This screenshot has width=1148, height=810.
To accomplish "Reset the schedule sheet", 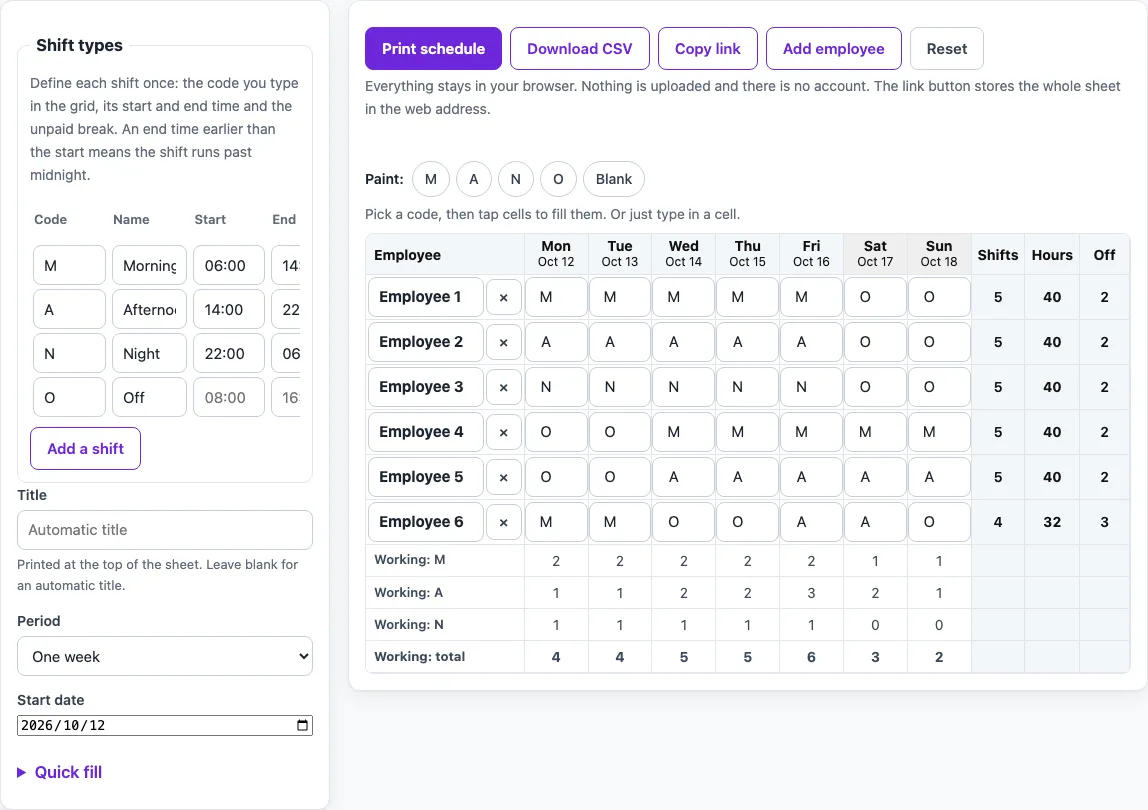I will 947,48.
